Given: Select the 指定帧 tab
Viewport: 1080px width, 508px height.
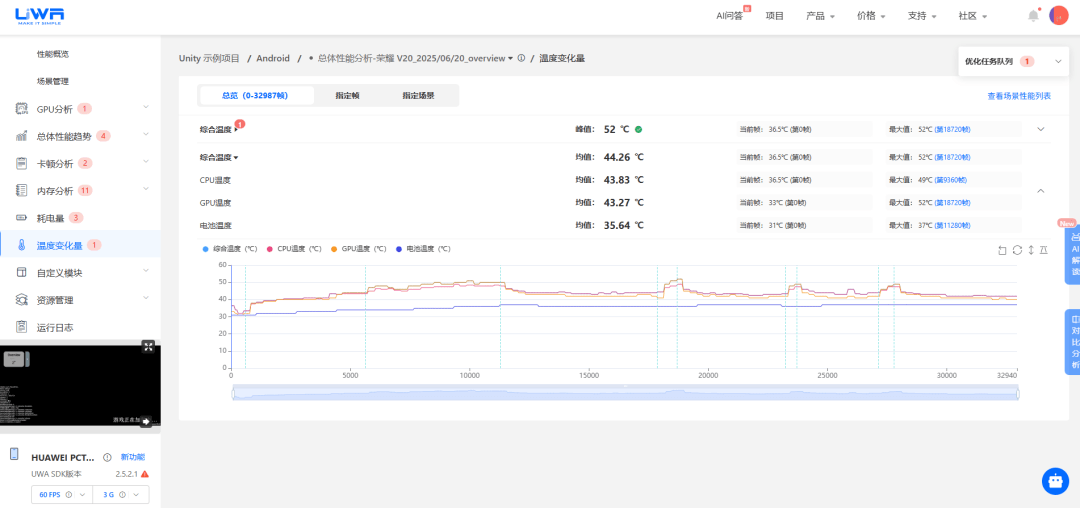Looking at the screenshot, I should coord(347,96).
